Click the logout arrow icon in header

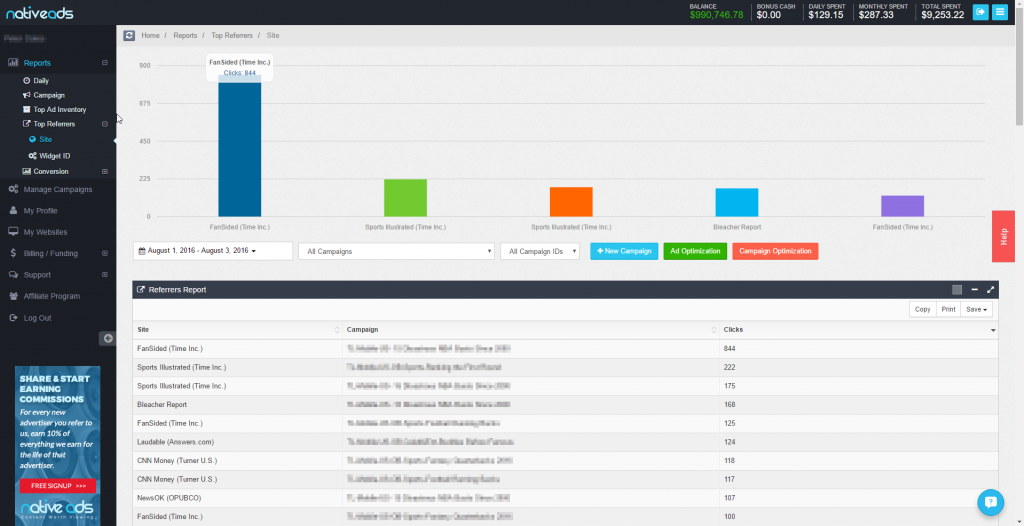pyautogui.click(x=980, y=12)
